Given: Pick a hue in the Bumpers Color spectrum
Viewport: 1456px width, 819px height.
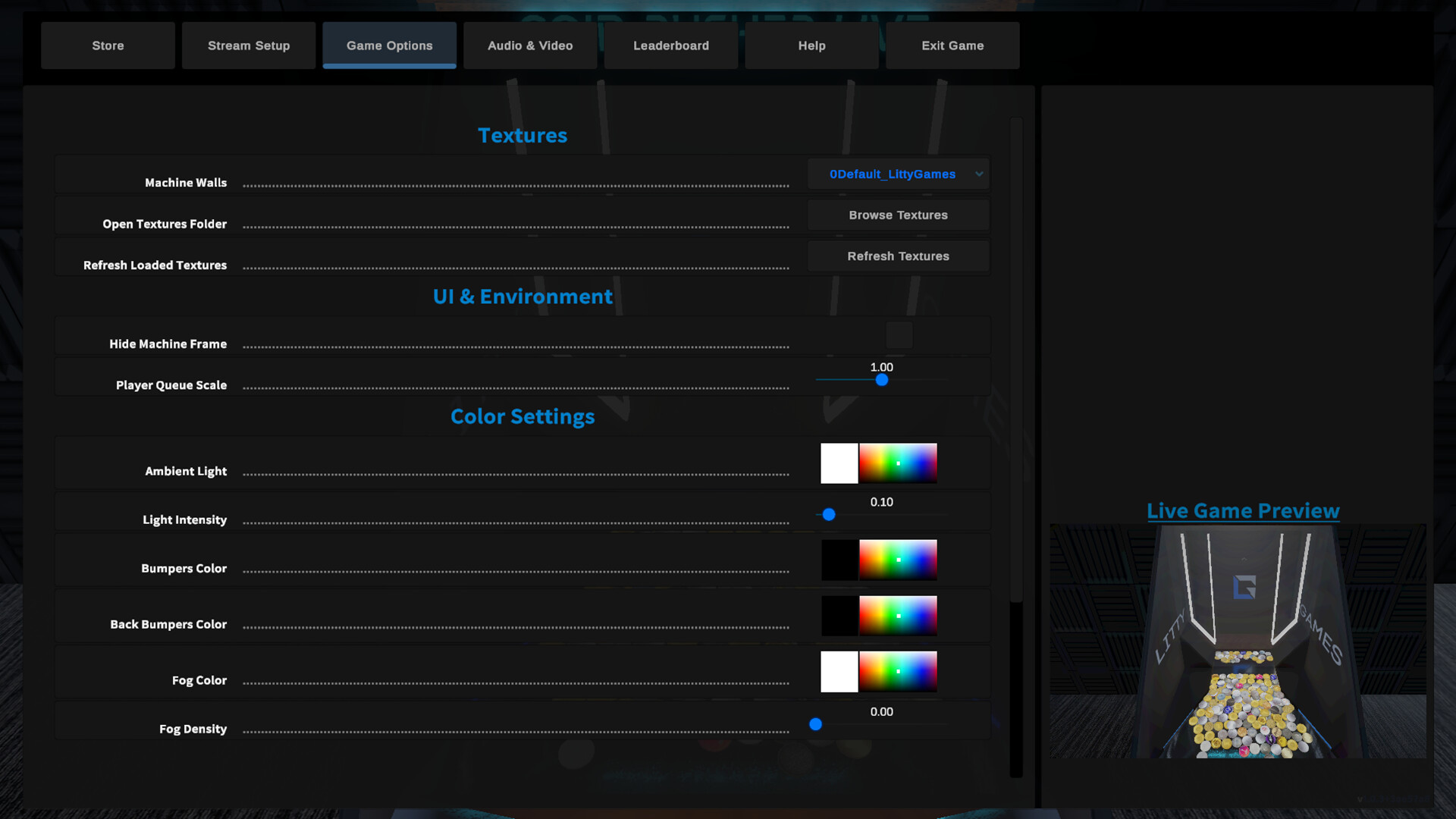Looking at the screenshot, I should pos(898,560).
